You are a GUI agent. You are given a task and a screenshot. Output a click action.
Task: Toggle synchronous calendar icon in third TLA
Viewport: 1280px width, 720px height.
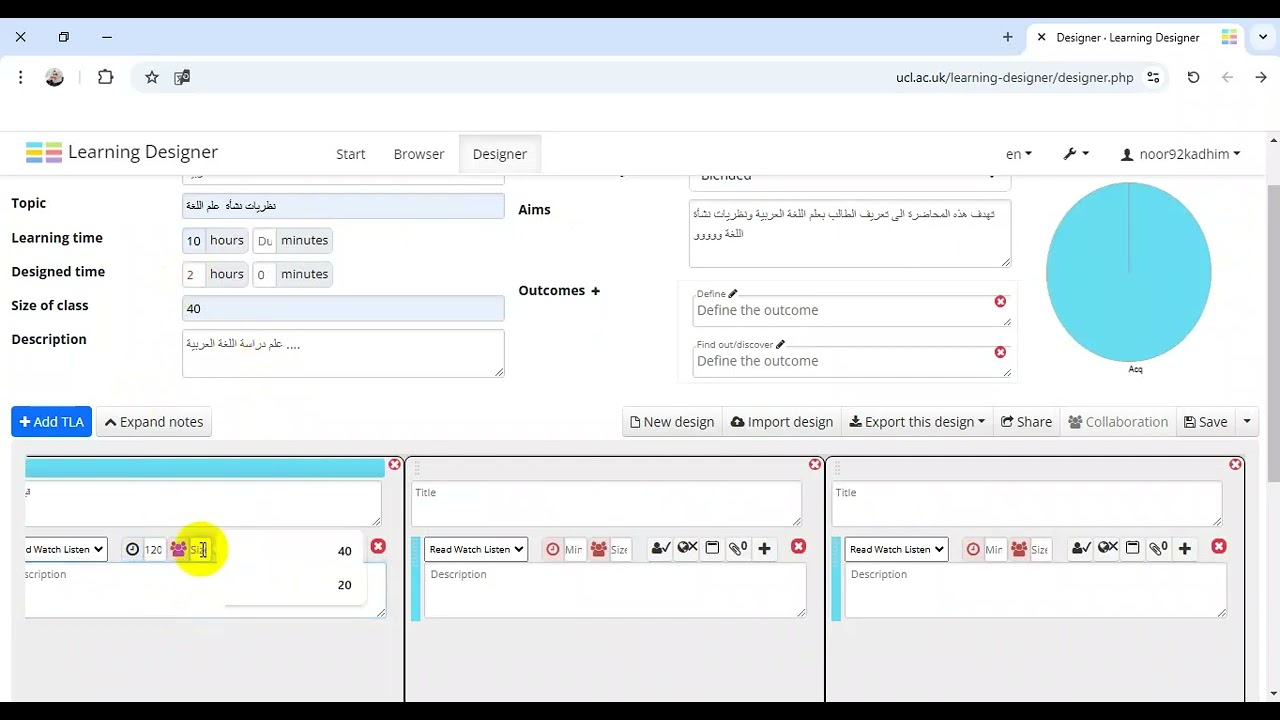pos(1132,548)
